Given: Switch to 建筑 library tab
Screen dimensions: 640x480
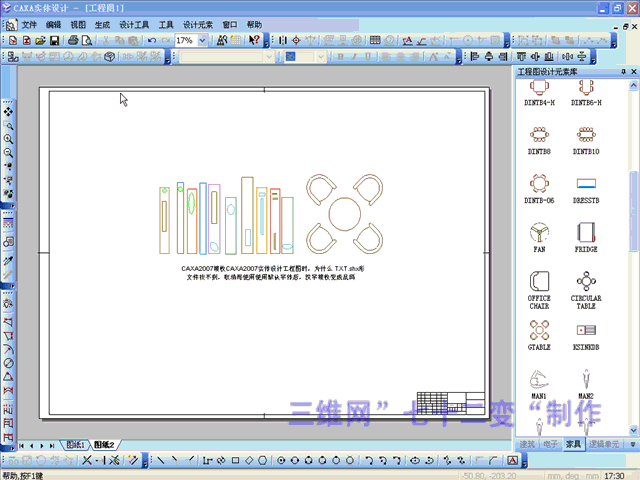Looking at the screenshot, I should 527,444.
